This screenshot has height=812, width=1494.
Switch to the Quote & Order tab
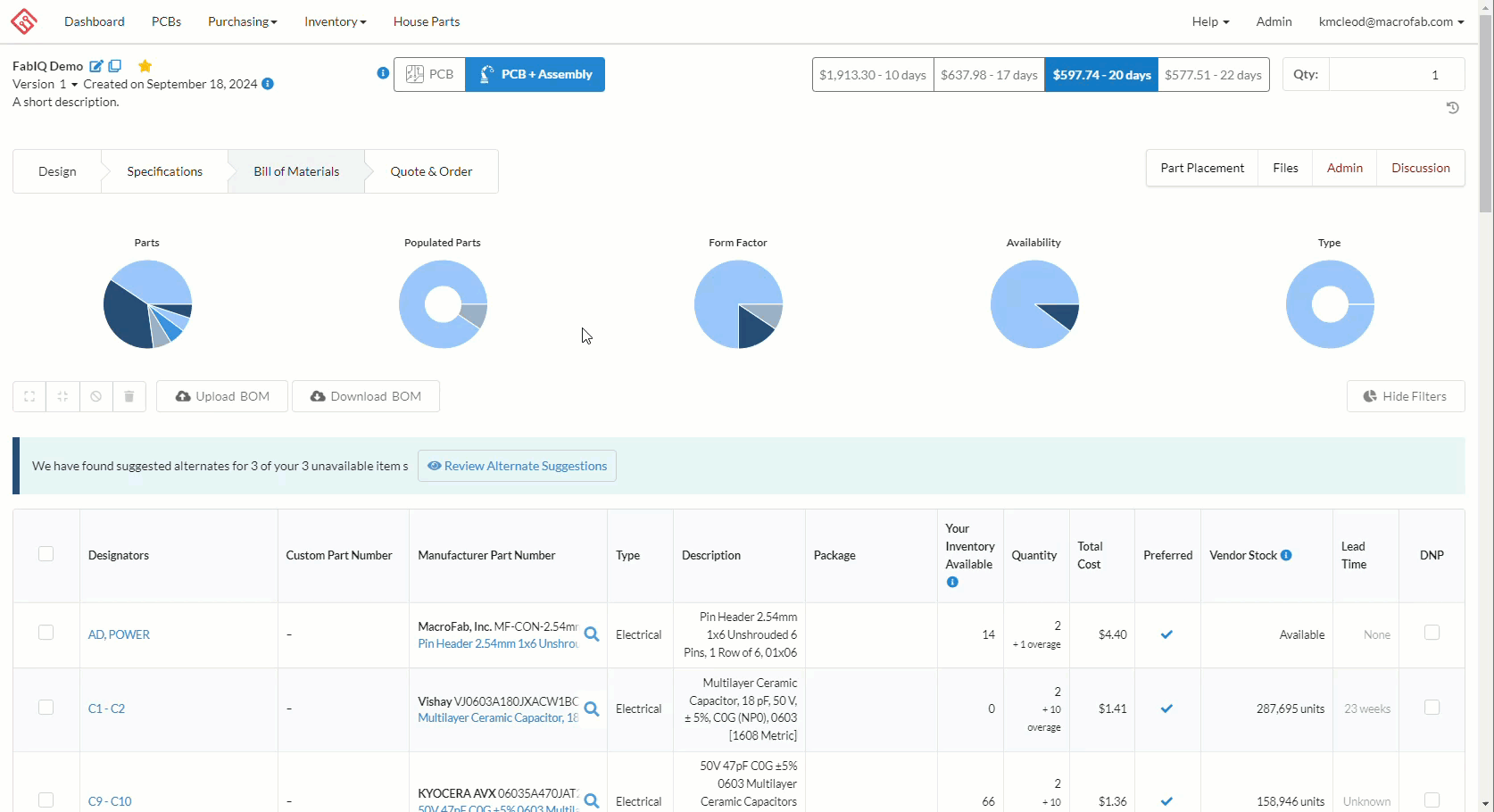pyautogui.click(x=431, y=171)
